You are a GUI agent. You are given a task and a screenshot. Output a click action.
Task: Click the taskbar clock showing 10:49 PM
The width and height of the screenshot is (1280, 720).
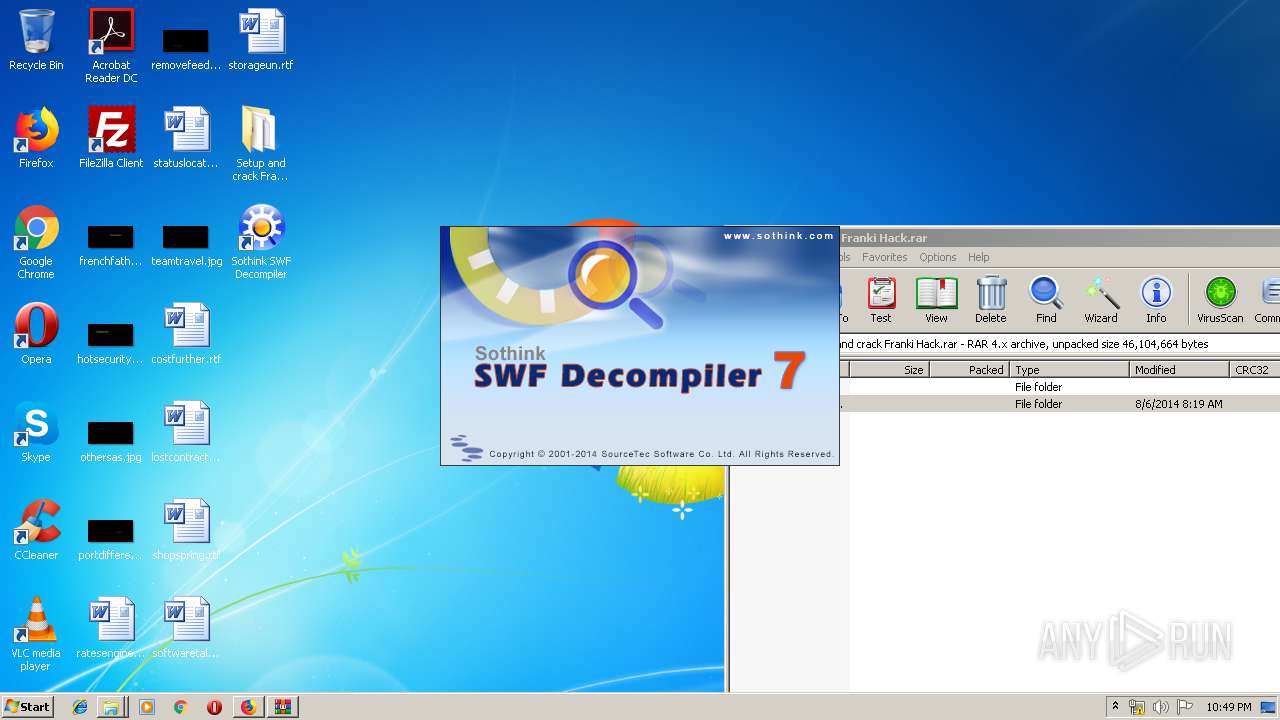[1229, 707]
